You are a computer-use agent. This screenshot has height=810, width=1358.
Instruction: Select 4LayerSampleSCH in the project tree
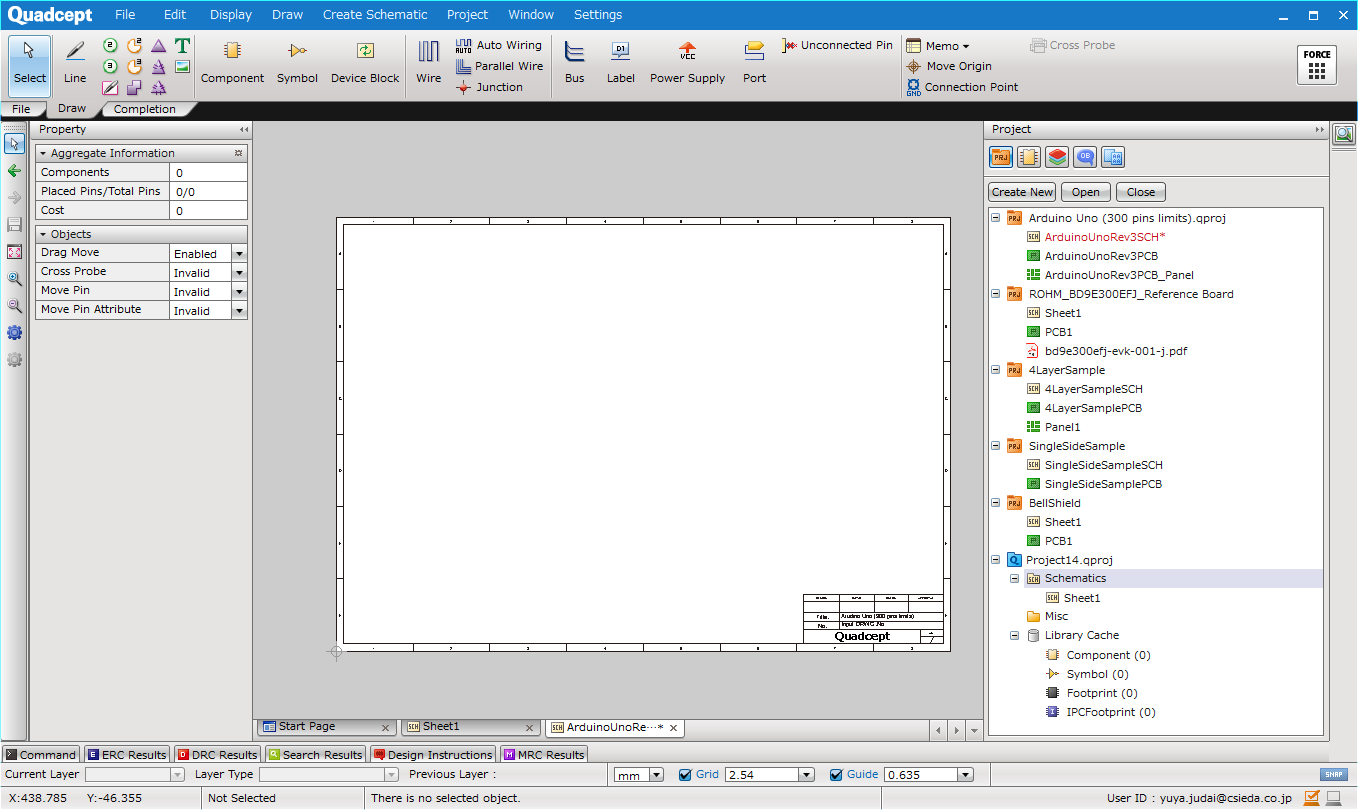pyautogui.click(x=1093, y=389)
